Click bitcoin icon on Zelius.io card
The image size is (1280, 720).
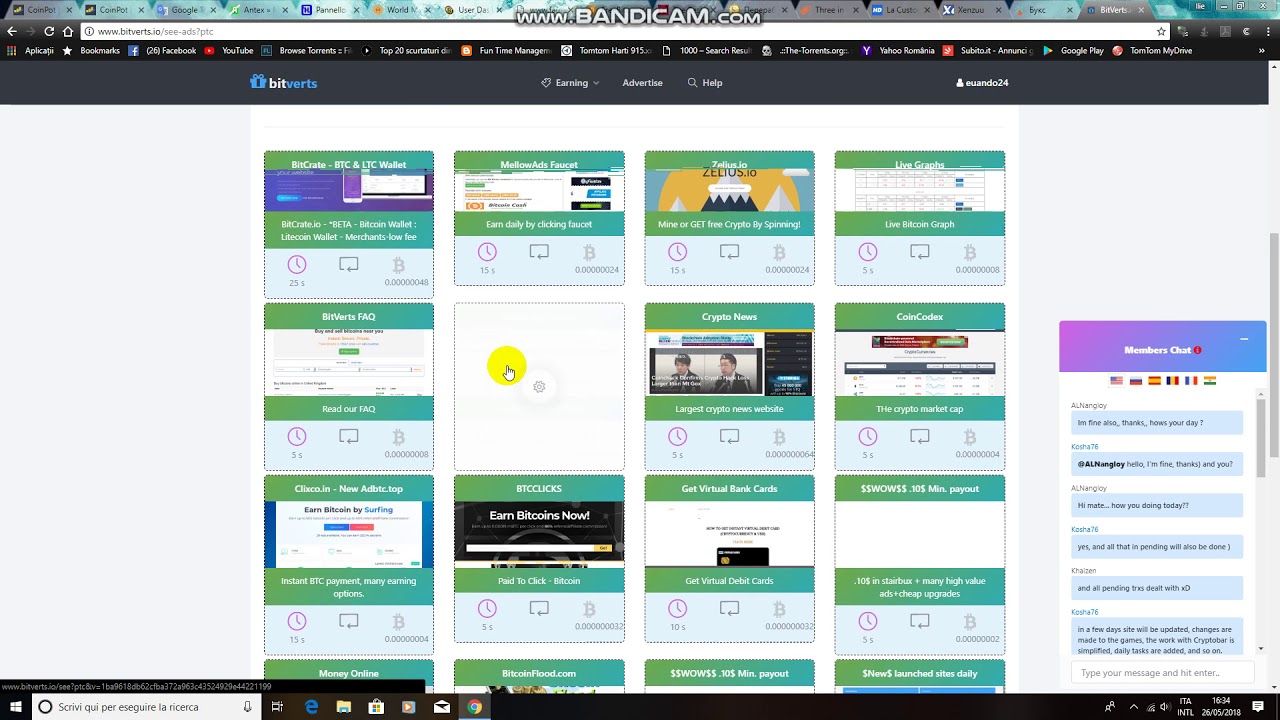pos(779,253)
